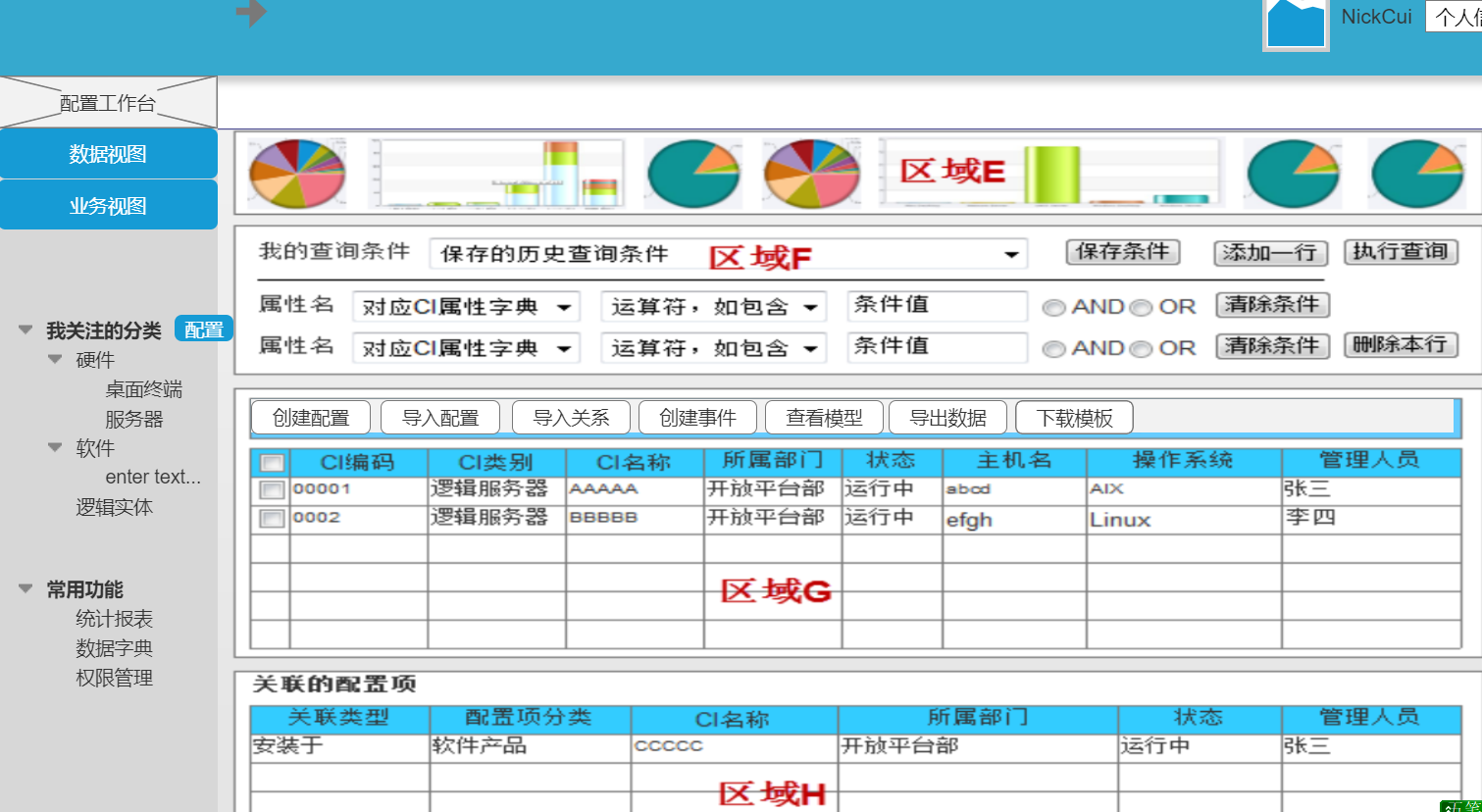Select 逻辑实体 in the tree
The height and width of the screenshot is (812, 1482).
pyautogui.click(x=115, y=507)
